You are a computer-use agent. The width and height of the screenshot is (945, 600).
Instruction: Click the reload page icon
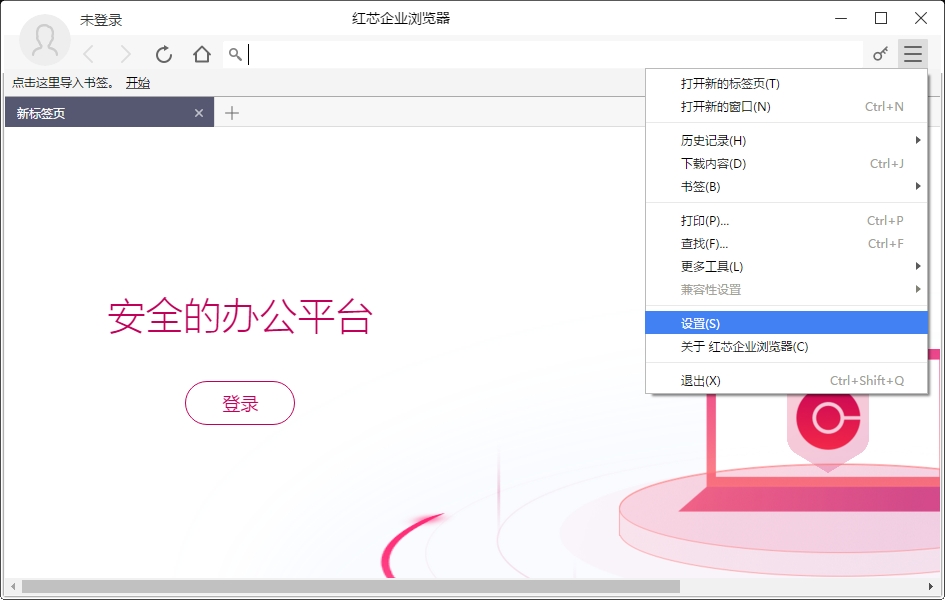[164, 55]
